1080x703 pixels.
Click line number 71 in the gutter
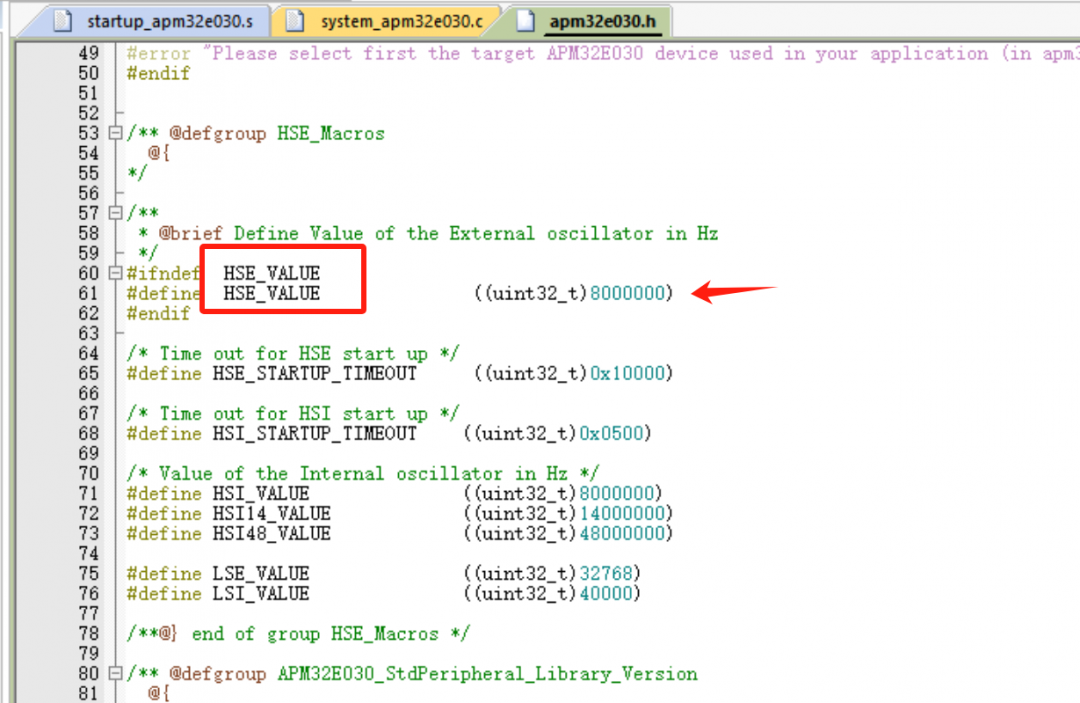coord(88,494)
